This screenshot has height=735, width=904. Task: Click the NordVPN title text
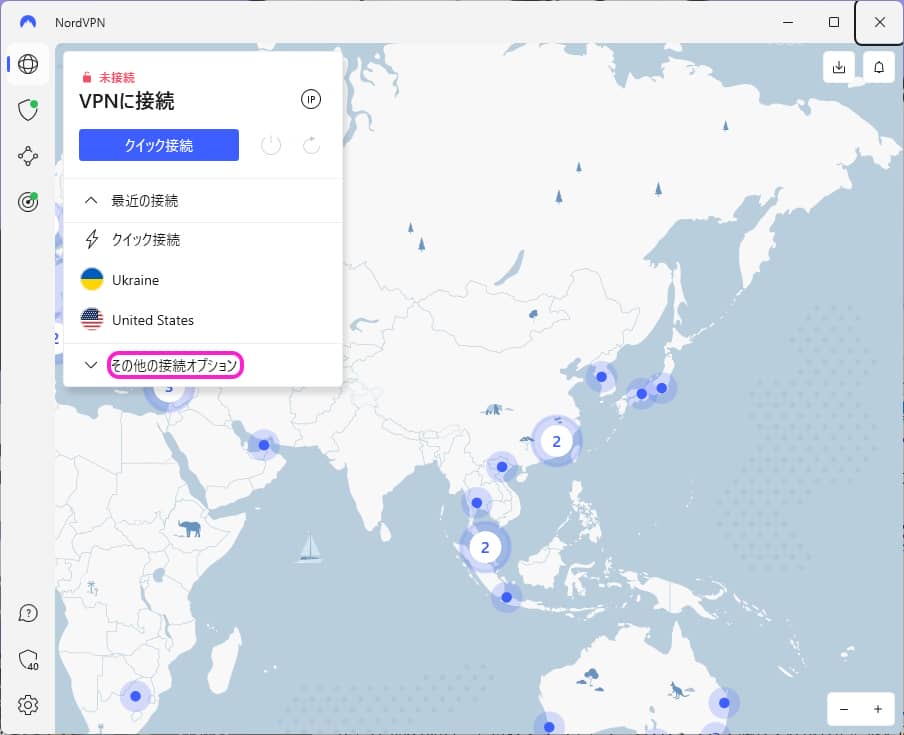80,22
